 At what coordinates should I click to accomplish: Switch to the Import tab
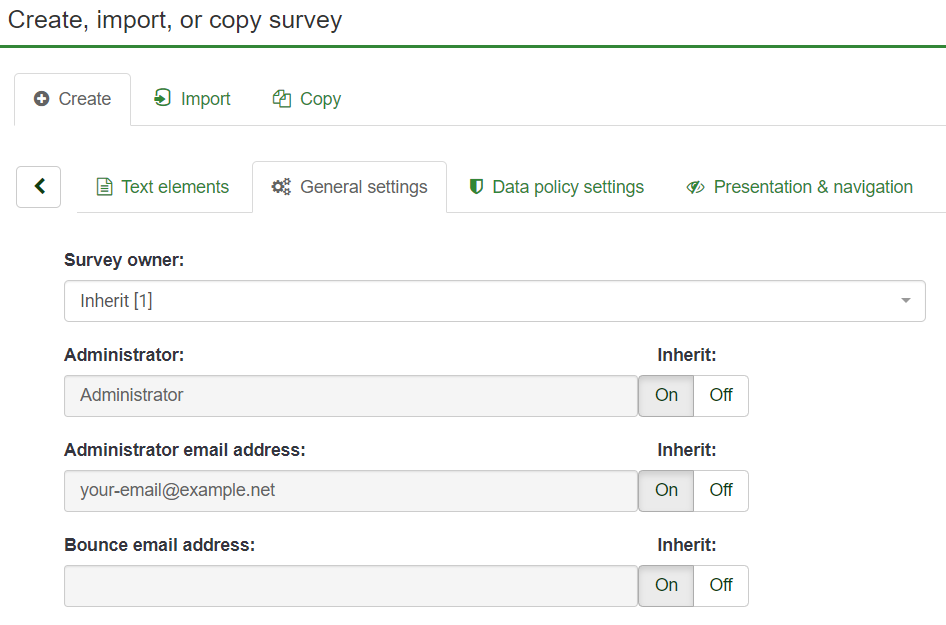click(x=192, y=99)
